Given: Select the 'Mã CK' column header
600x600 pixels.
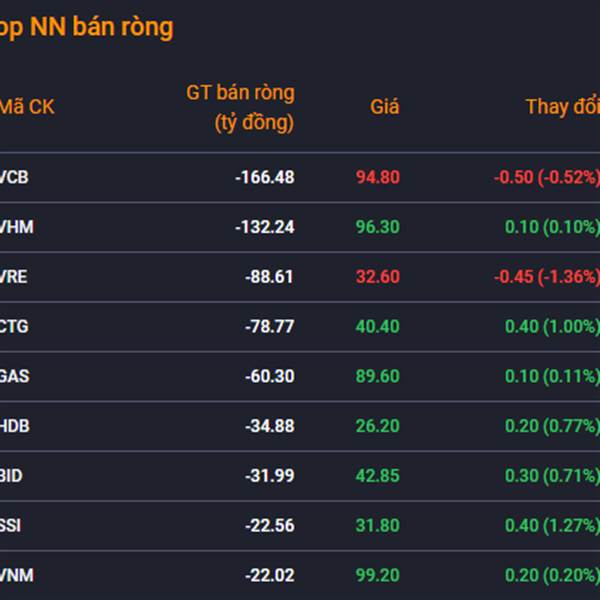Looking at the screenshot, I should 27,107.
